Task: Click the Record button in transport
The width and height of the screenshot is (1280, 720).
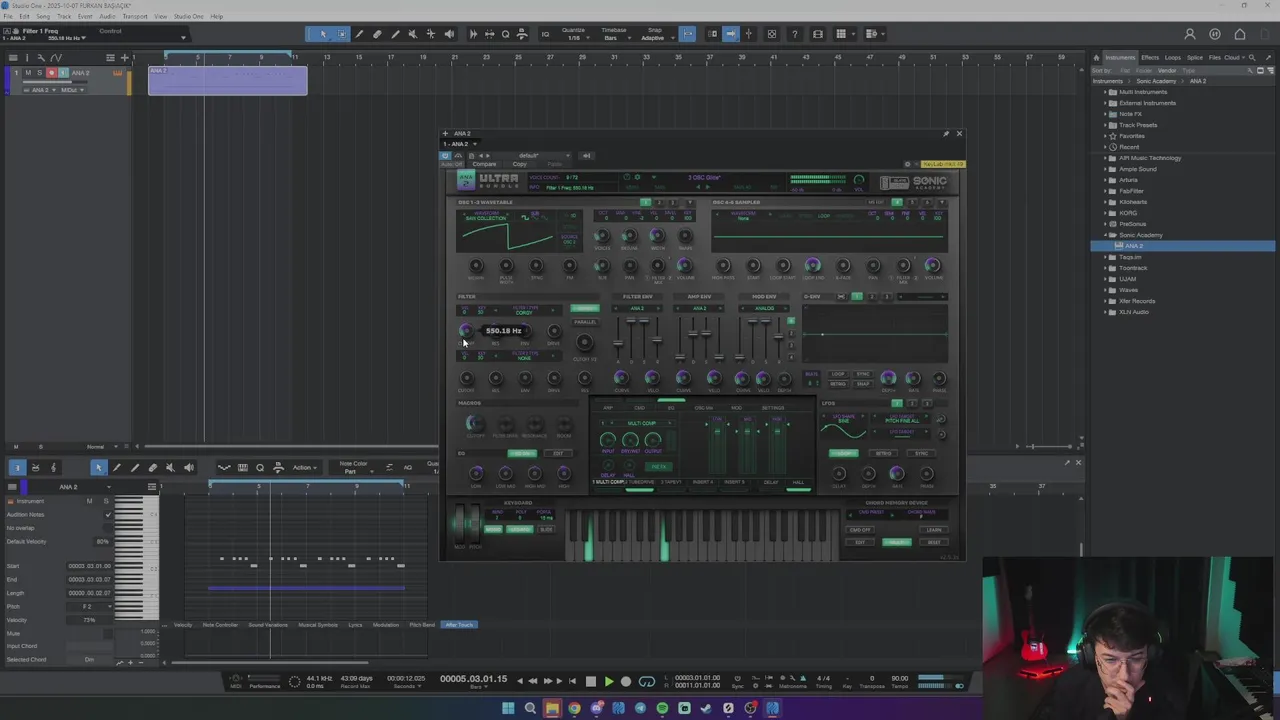Action: [x=626, y=681]
